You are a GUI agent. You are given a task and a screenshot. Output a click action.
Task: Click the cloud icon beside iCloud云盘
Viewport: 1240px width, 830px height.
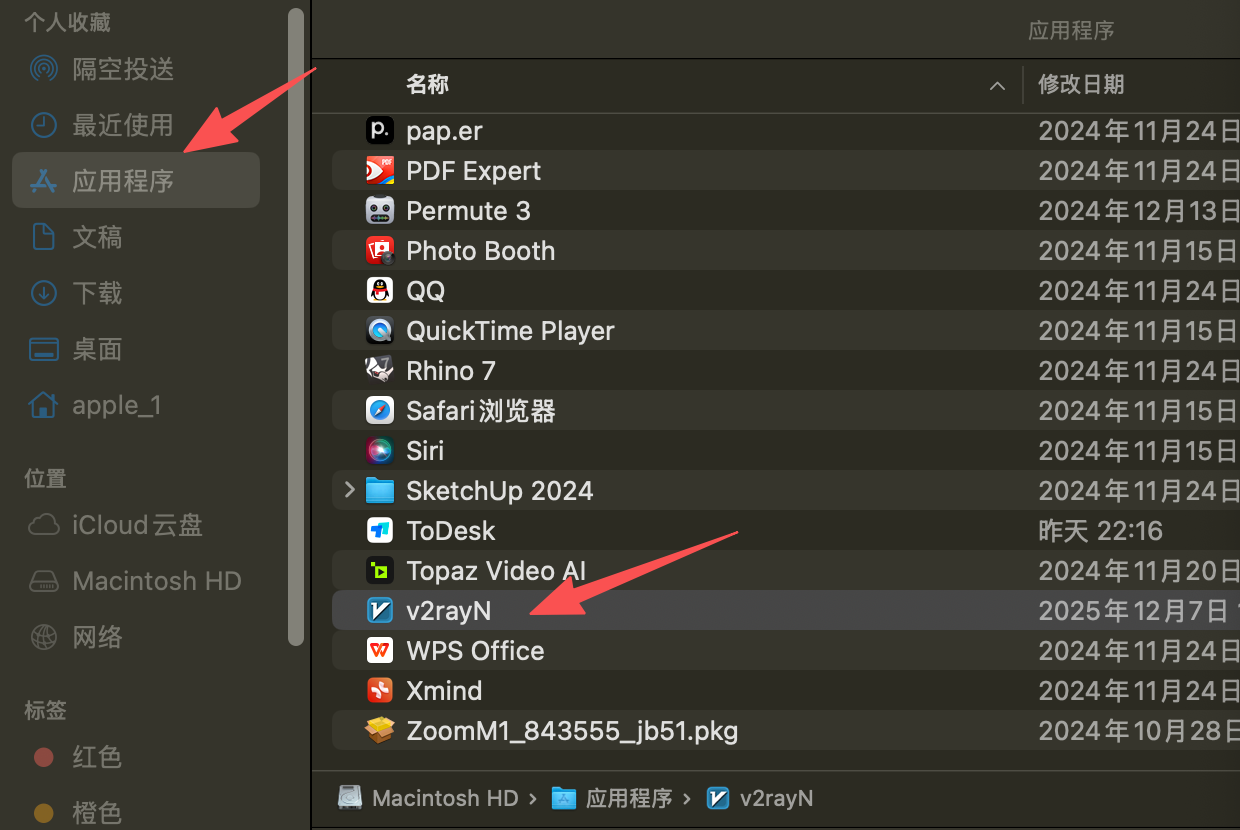tap(44, 525)
